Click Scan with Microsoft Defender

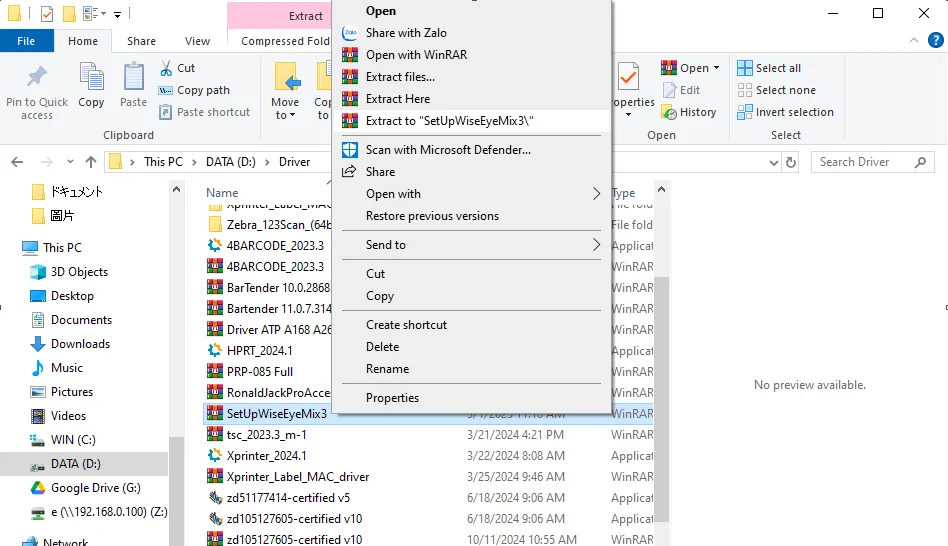click(447, 150)
